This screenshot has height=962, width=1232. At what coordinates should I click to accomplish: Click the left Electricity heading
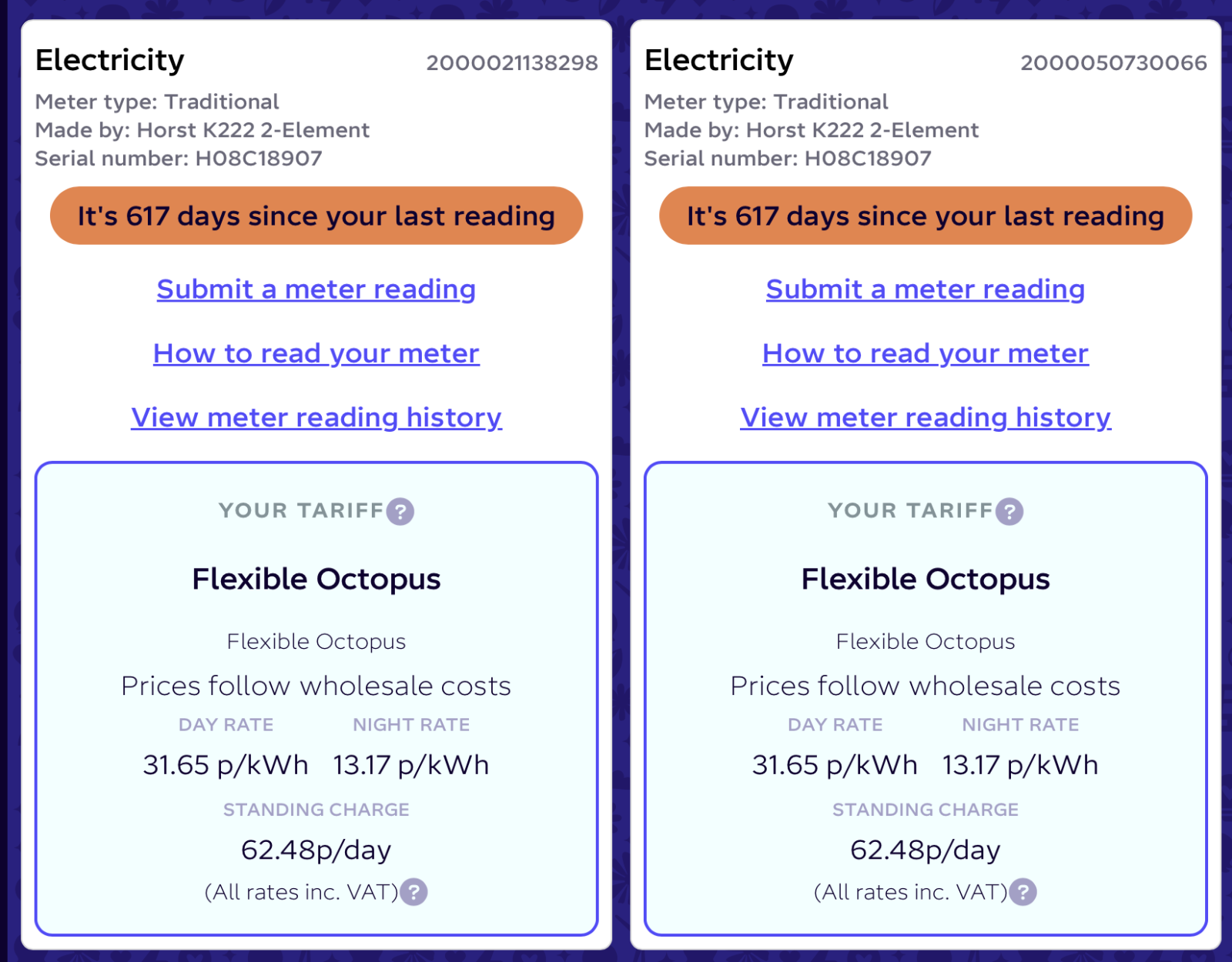click(x=110, y=60)
